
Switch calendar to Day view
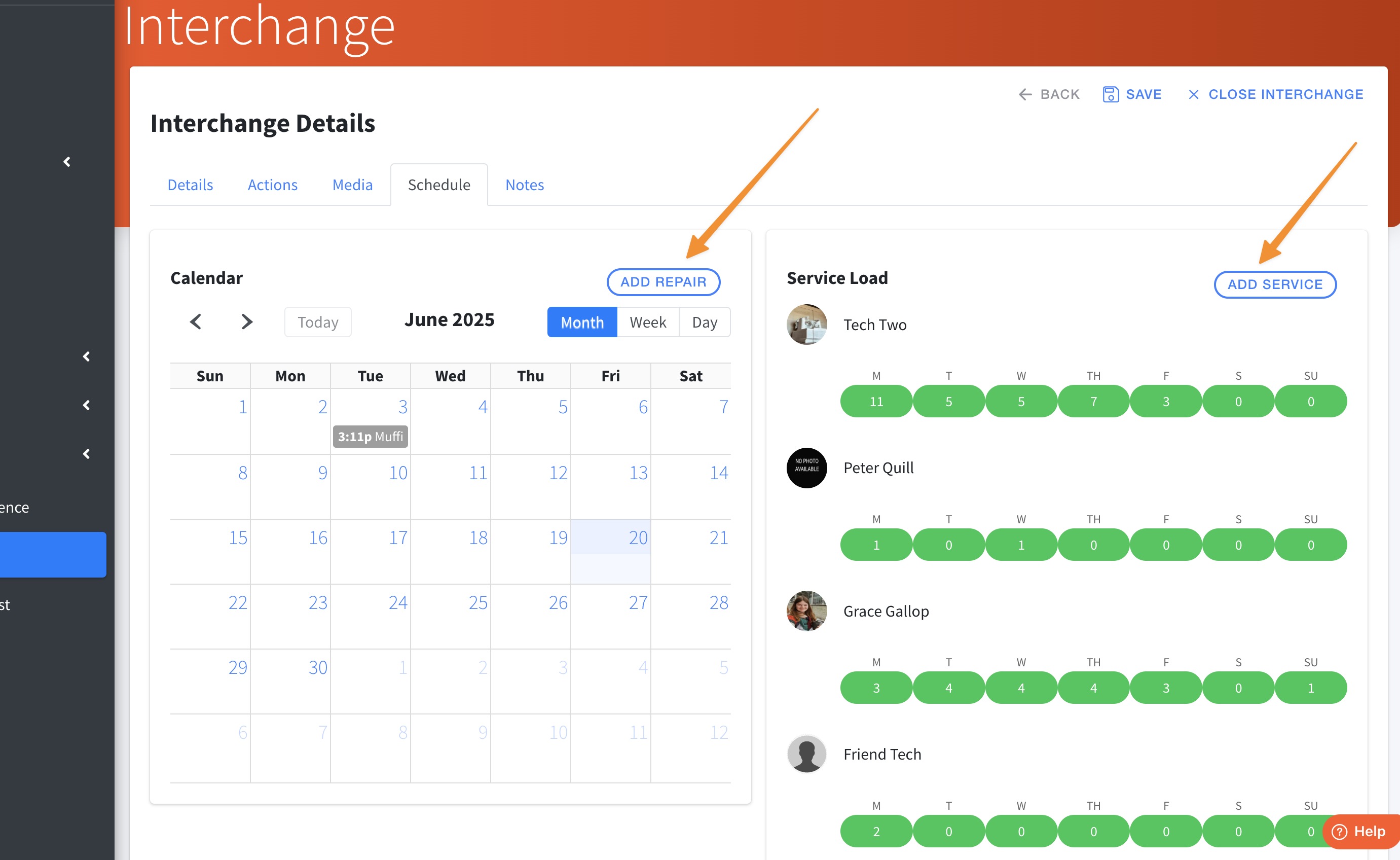tap(704, 322)
